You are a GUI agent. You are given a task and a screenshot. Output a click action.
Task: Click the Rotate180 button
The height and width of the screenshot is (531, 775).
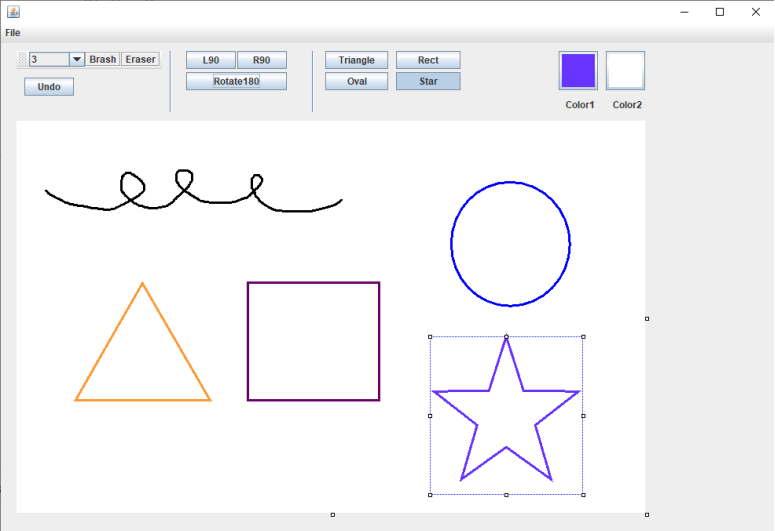click(236, 81)
